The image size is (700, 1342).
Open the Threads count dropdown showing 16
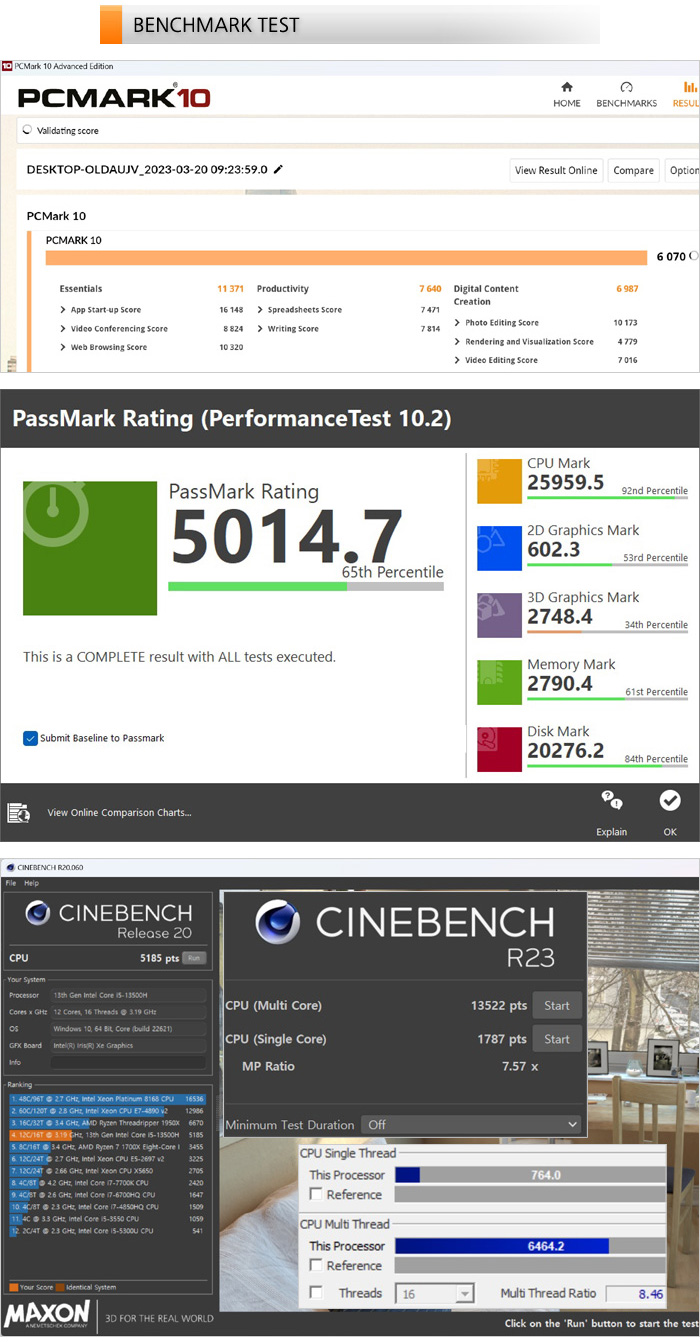click(x=435, y=1293)
